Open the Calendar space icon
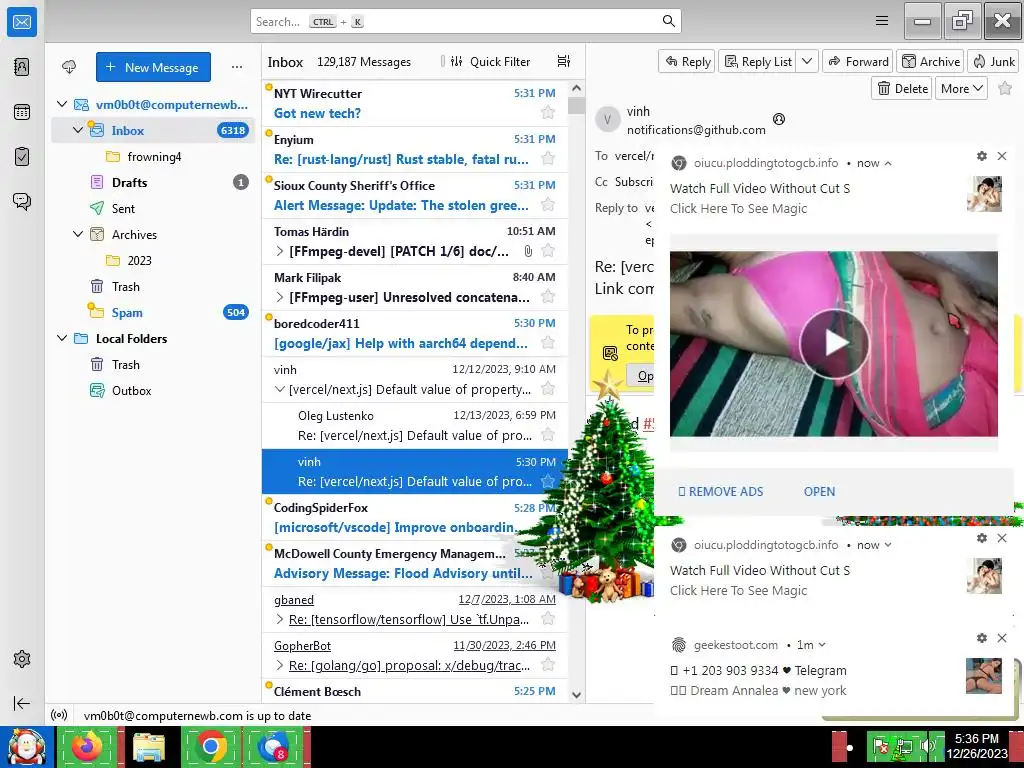This screenshot has width=1024, height=768. [22, 112]
